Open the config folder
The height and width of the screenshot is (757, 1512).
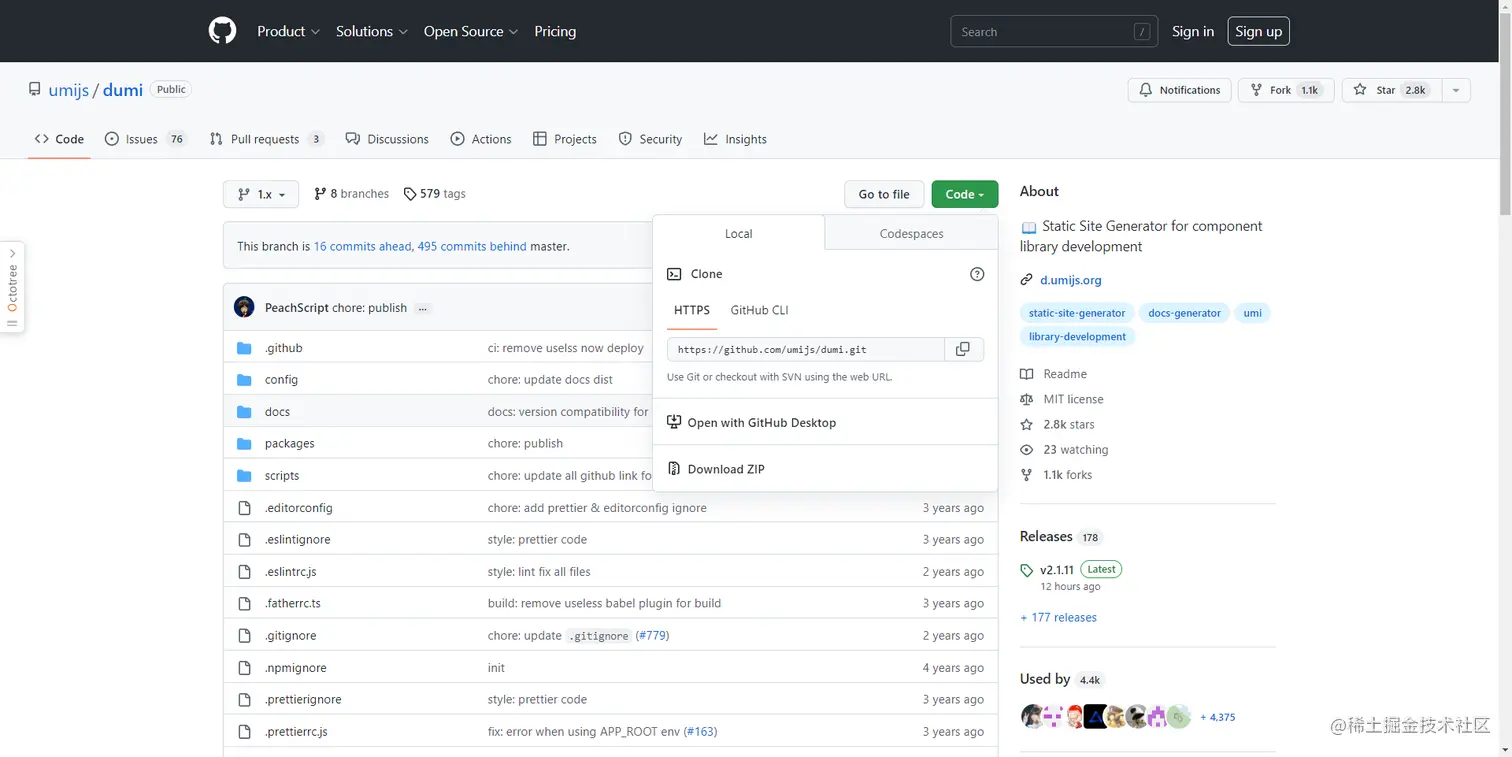tap(281, 380)
